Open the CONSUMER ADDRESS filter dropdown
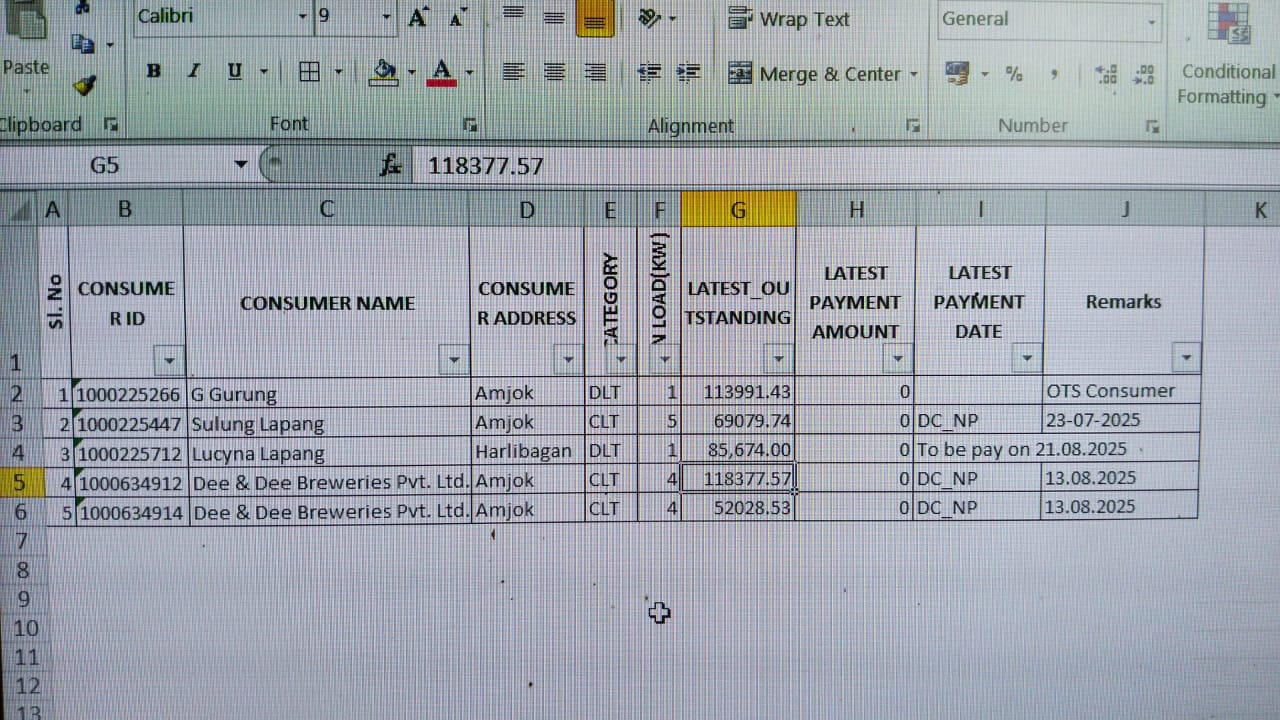The image size is (1280, 720). (x=569, y=359)
